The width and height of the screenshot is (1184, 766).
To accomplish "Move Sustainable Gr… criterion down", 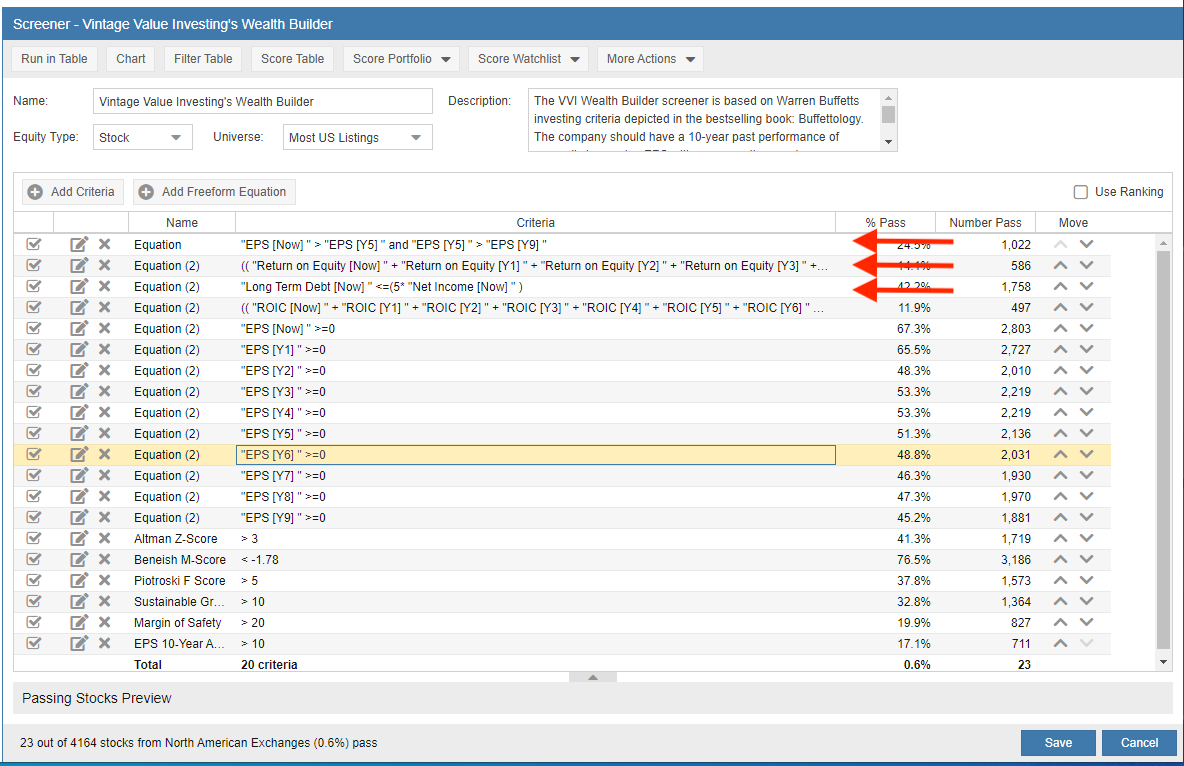I will [x=1087, y=602].
